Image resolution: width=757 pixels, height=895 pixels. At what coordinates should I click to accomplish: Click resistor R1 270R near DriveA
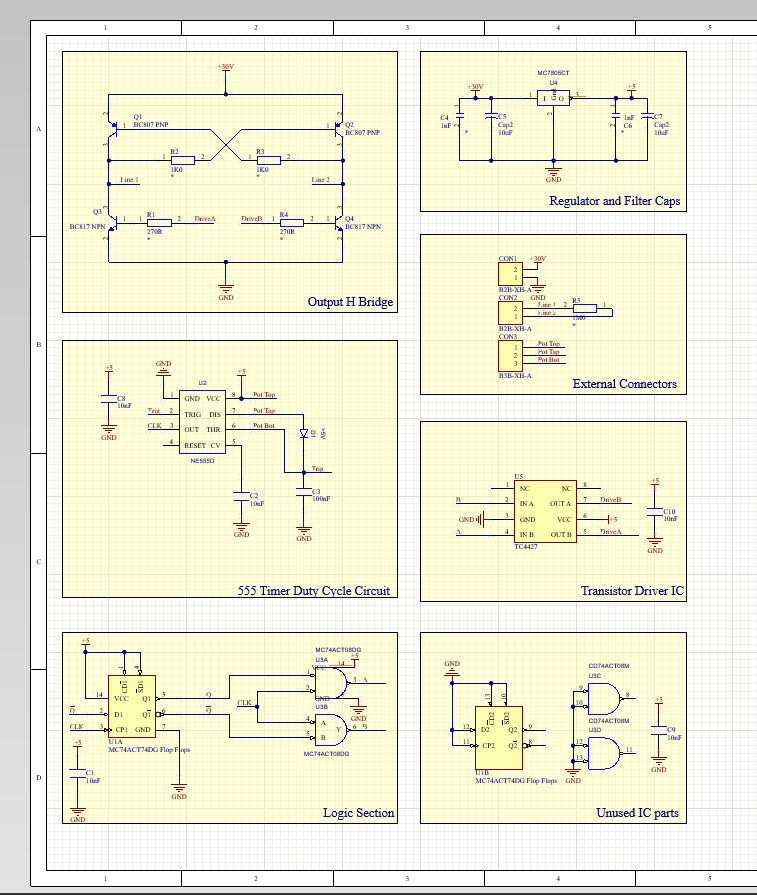159,222
